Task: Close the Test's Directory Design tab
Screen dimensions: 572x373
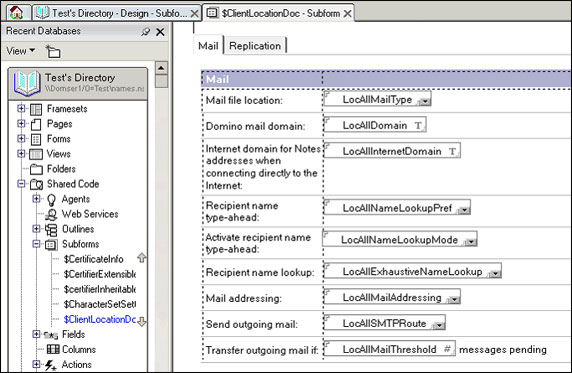Action: [195, 14]
